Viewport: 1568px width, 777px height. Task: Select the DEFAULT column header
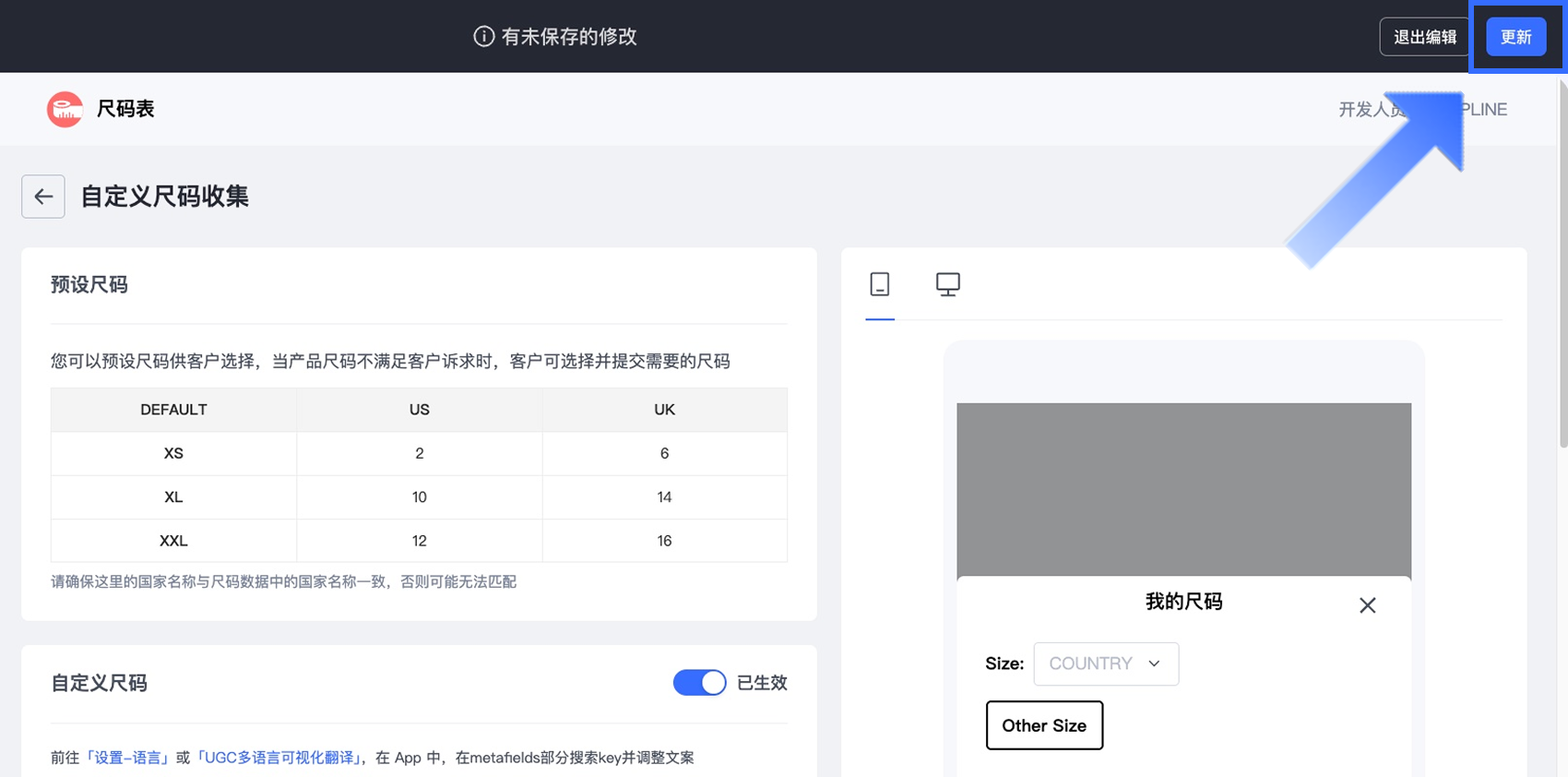tap(173, 410)
